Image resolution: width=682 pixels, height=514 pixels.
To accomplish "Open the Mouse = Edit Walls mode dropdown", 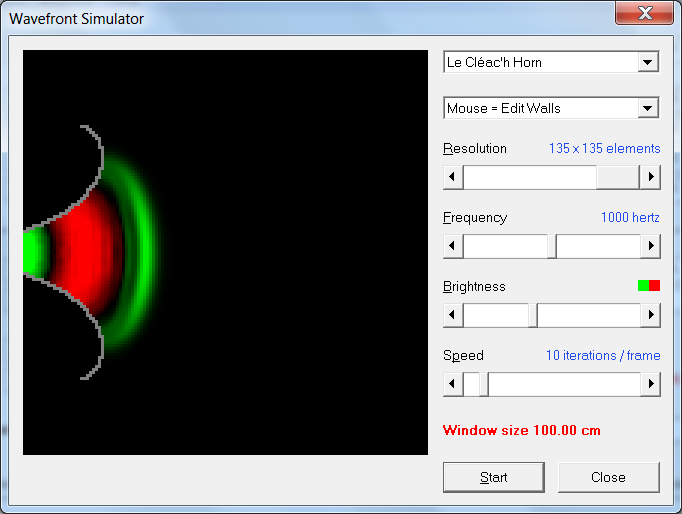I will click(551, 108).
